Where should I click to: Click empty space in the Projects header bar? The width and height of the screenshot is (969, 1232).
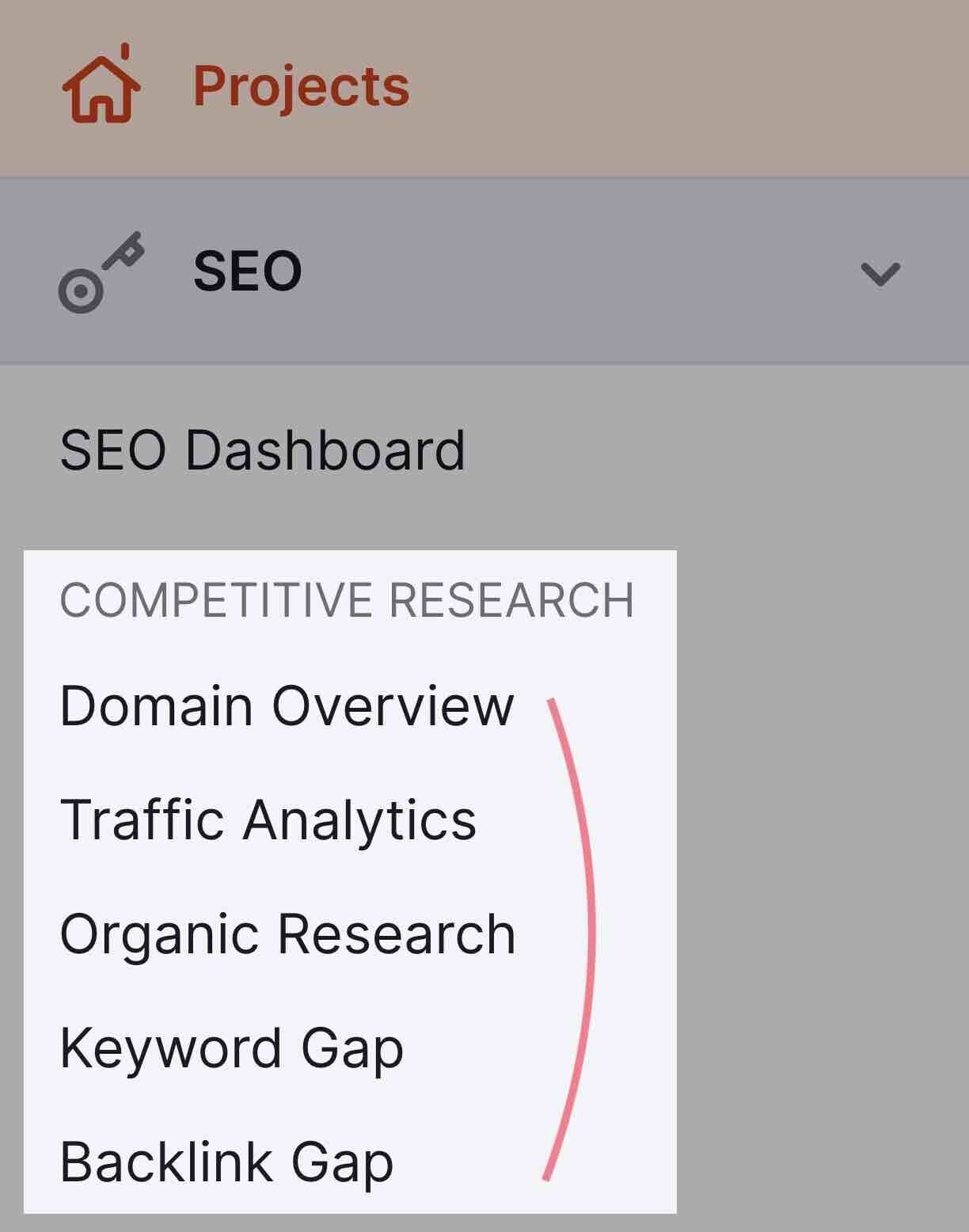pos(681,86)
